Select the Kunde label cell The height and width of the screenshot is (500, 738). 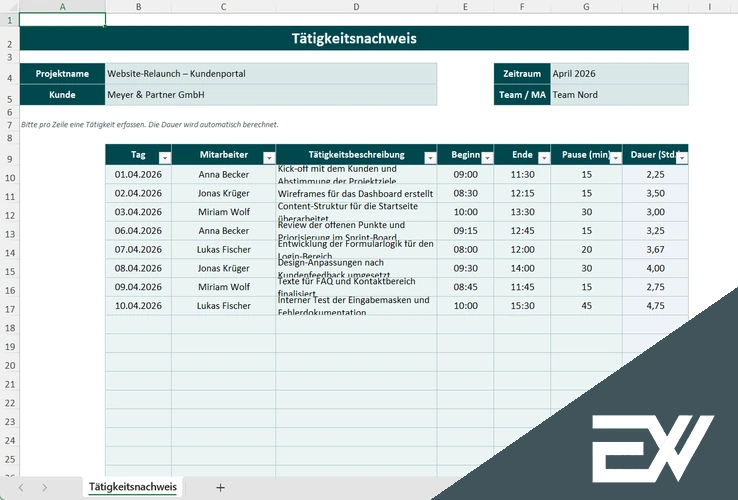coord(62,95)
